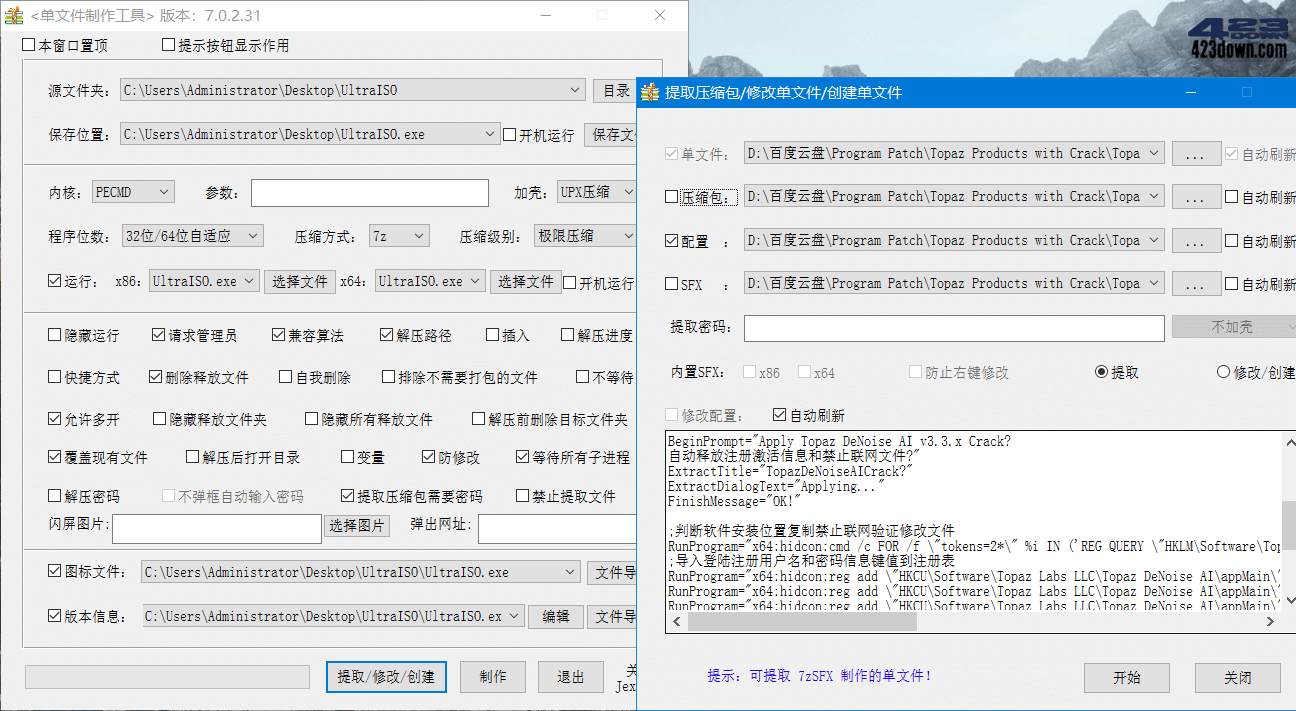1296x711 pixels.
Task: Click the 开始 button to begin extraction
Action: coord(1126,677)
